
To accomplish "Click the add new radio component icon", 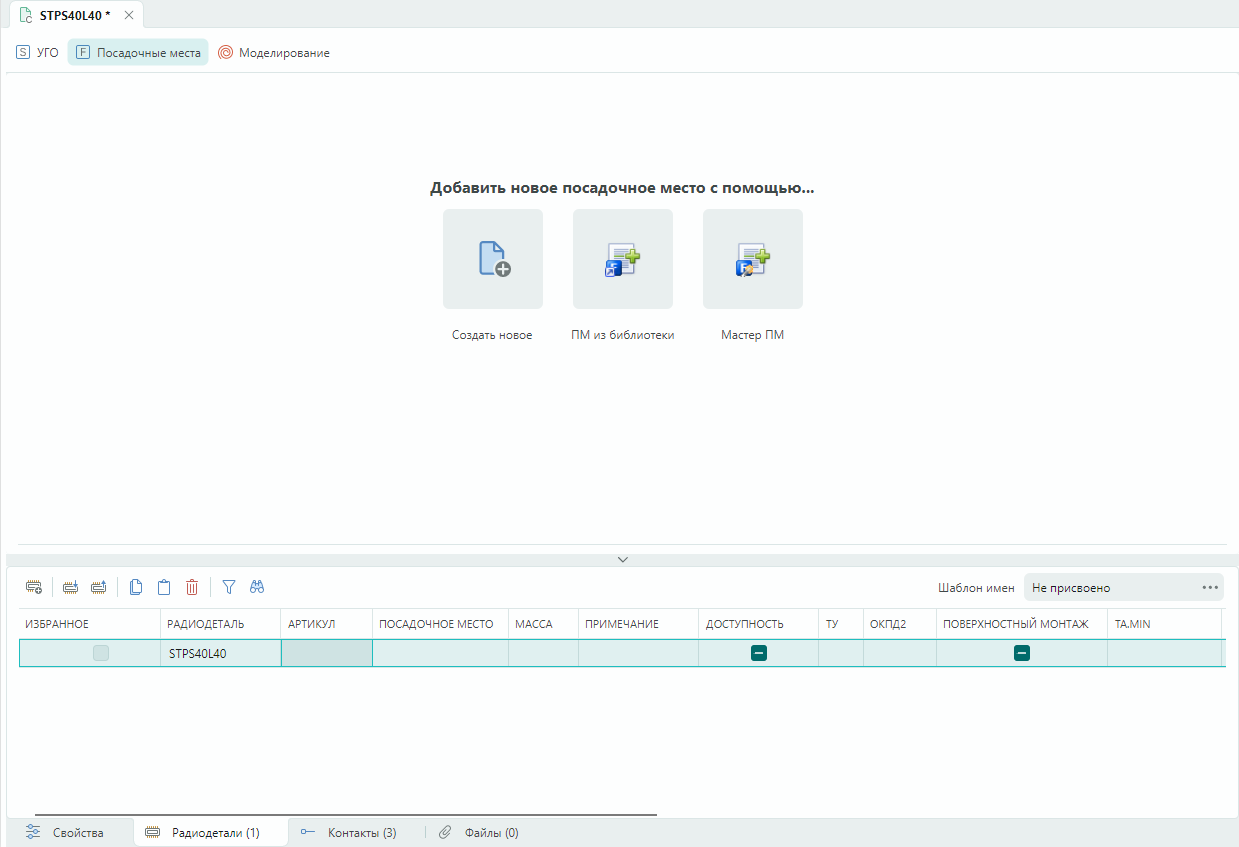I will tap(34, 587).
